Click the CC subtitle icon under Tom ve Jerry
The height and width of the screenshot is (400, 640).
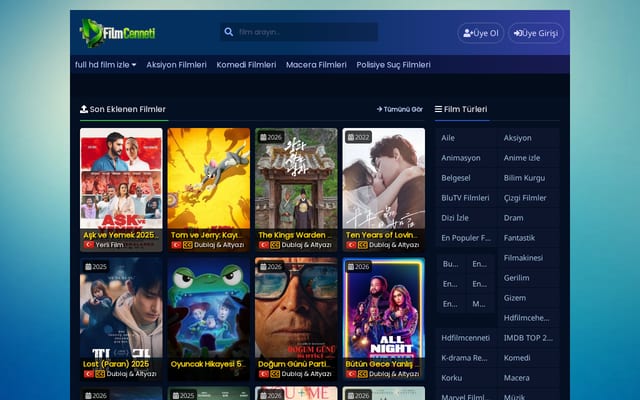pyautogui.click(x=187, y=245)
